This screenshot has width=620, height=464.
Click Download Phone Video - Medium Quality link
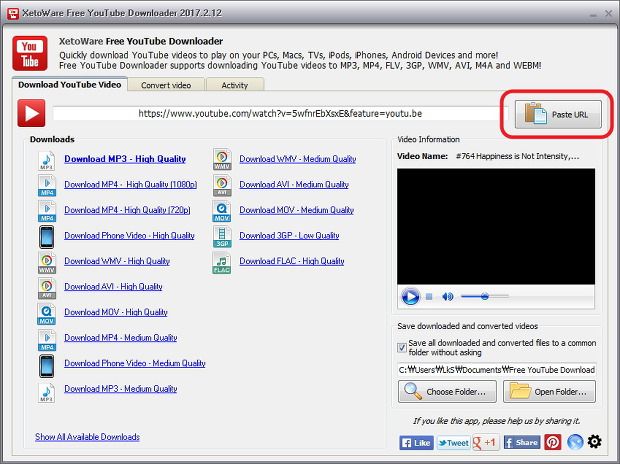click(135, 363)
